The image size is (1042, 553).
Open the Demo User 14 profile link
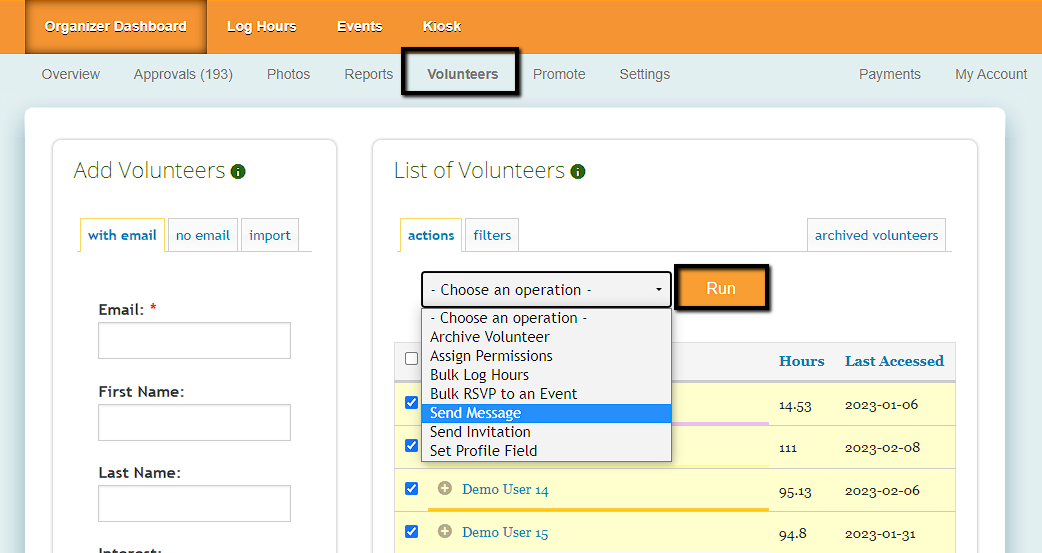(x=505, y=490)
